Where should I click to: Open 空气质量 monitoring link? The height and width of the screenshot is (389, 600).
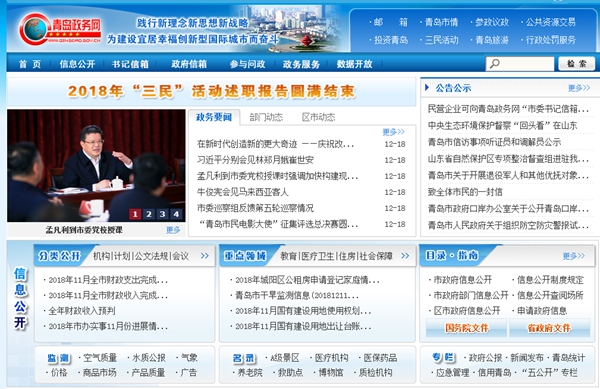(100, 358)
